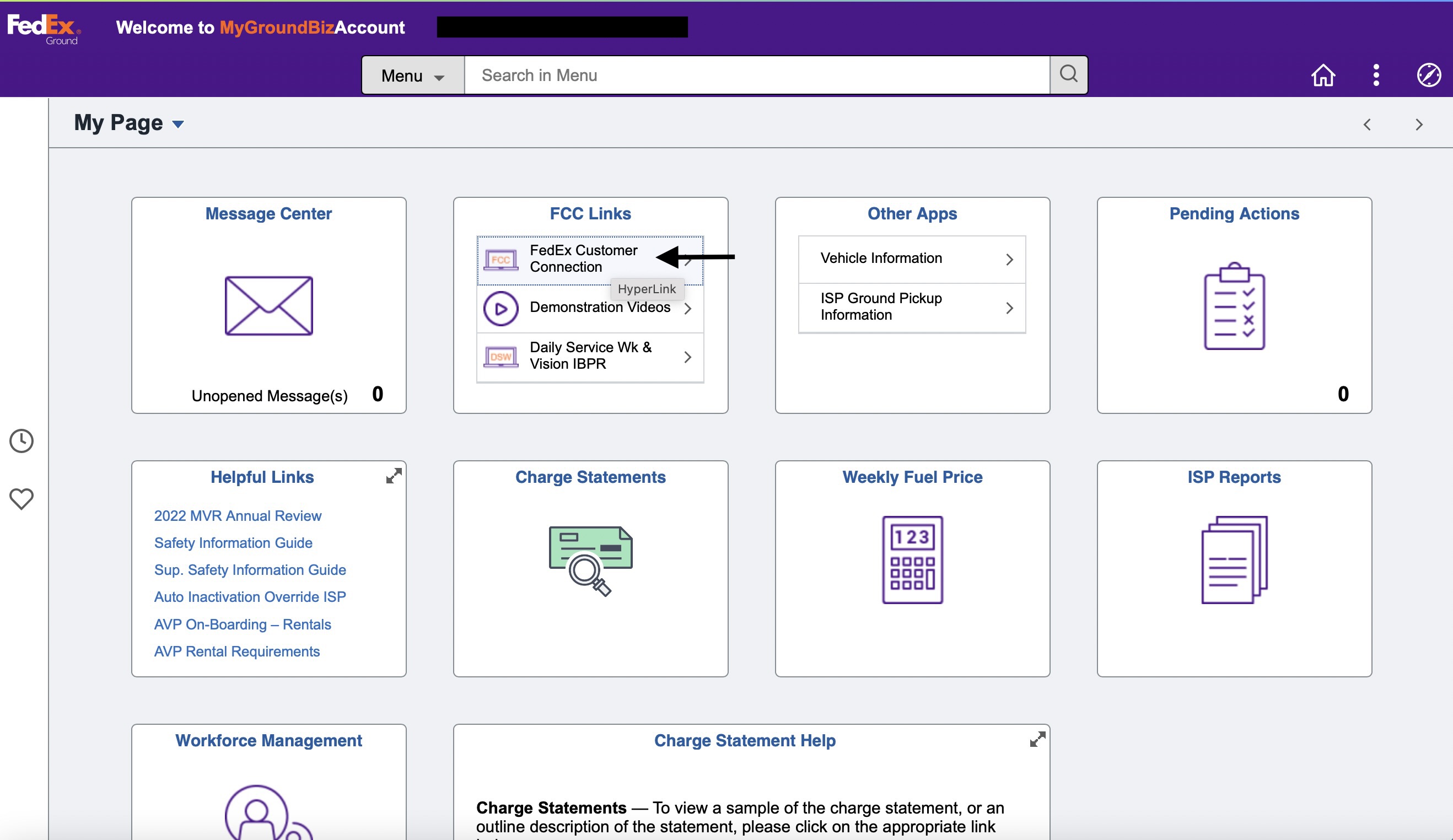Click the Search in Menu field
This screenshot has height=840, width=1453.
756,76
